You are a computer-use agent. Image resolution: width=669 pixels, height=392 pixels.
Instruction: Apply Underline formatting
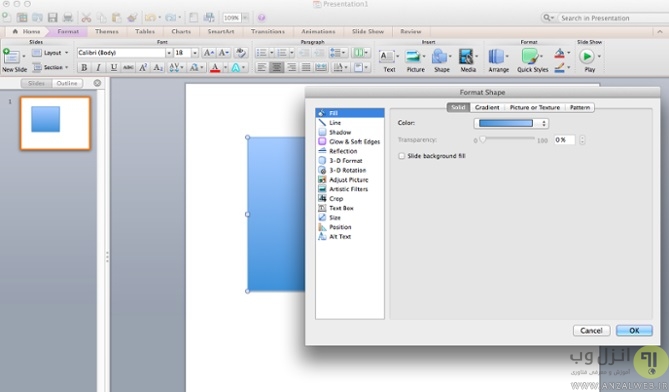point(113,67)
